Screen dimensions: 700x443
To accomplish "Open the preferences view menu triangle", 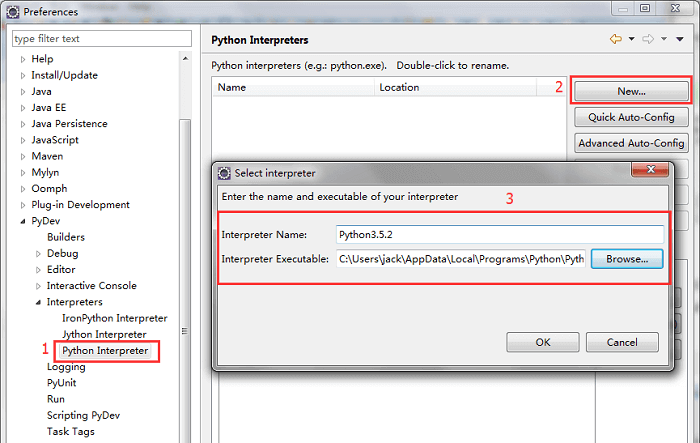I will 679,40.
